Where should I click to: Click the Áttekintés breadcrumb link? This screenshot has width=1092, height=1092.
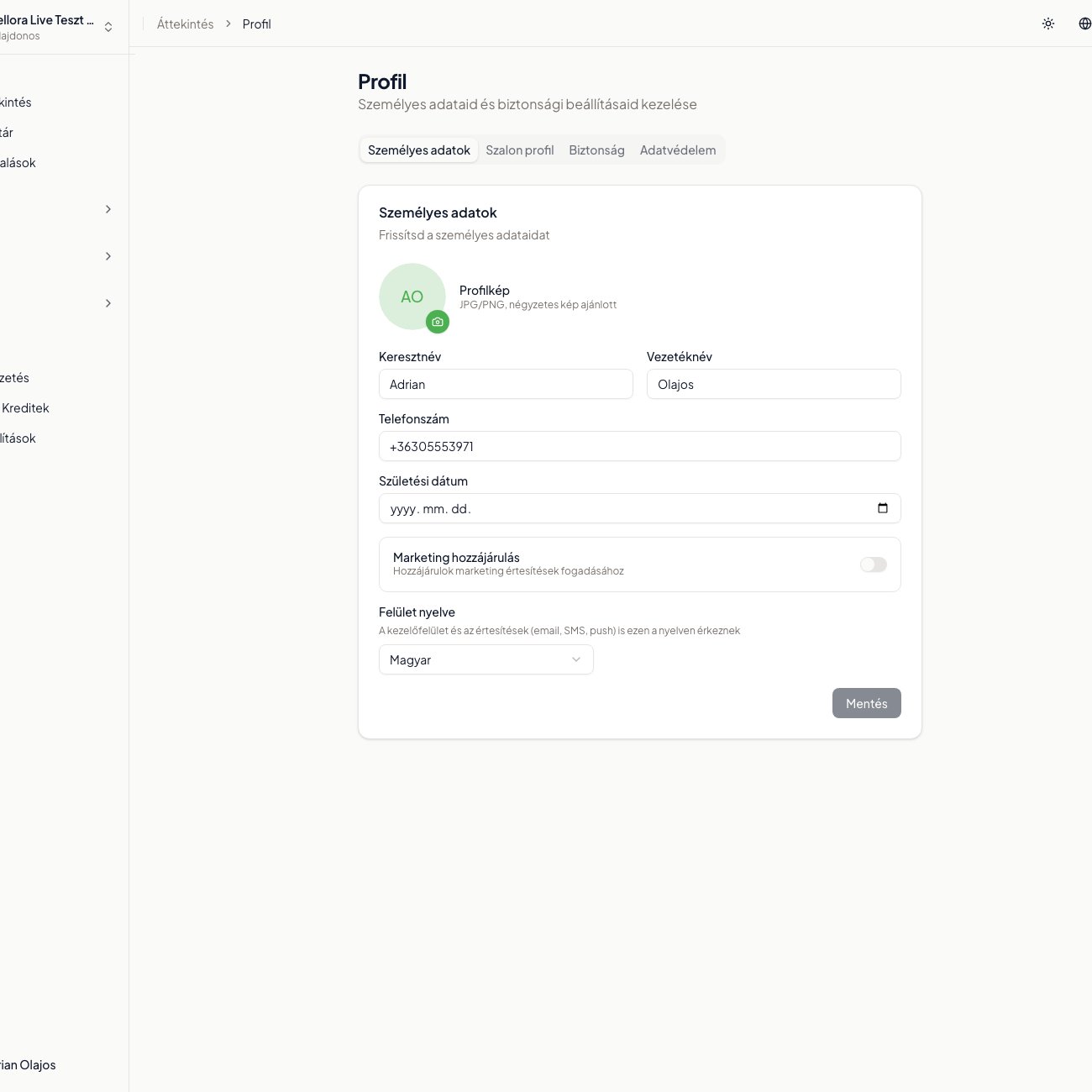(185, 24)
